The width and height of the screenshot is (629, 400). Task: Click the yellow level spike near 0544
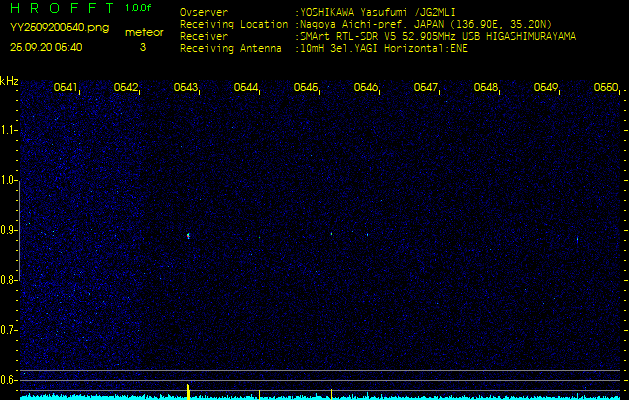pyautogui.click(x=259, y=394)
